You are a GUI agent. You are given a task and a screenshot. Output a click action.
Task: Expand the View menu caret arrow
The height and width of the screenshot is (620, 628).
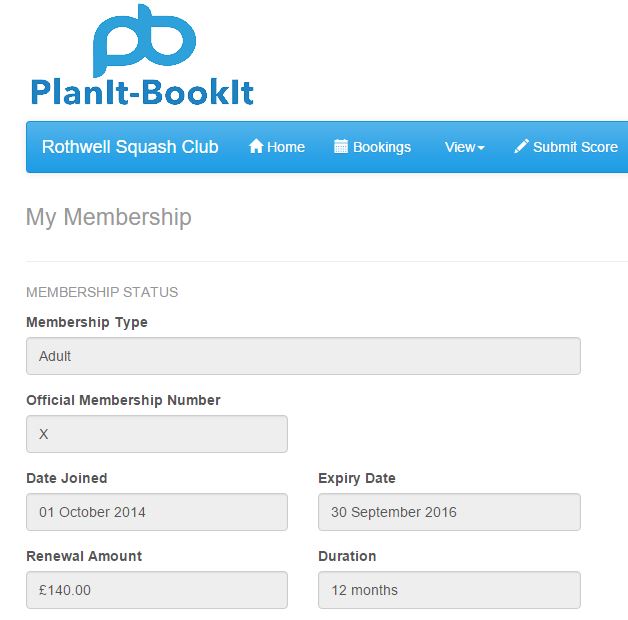(481, 148)
